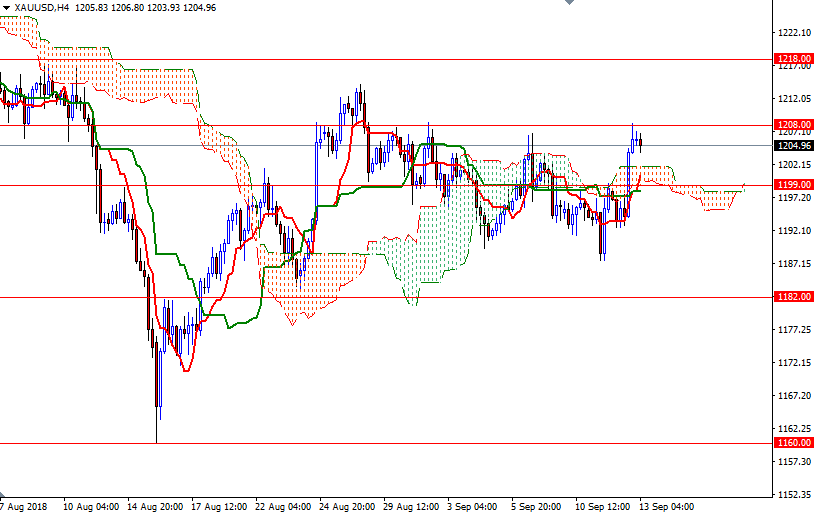Select the 1160.00 red price label
The image size is (814, 514).
pos(793,443)
